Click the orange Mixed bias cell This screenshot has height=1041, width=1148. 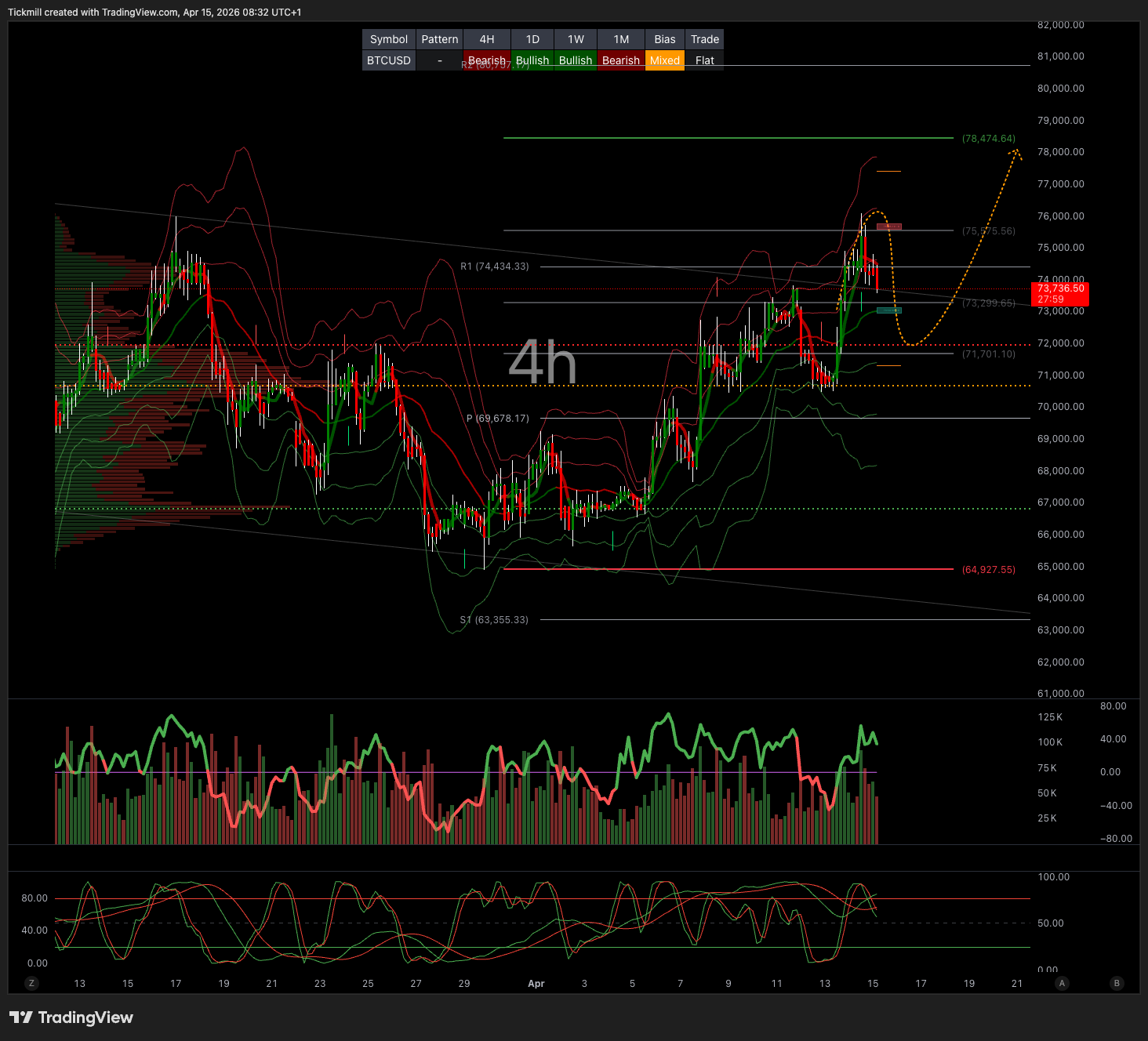[x=664, y=60]
